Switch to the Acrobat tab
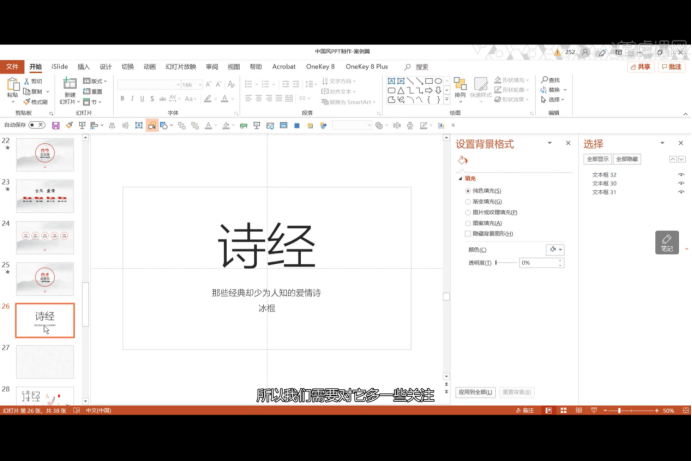 pos(284,67)
